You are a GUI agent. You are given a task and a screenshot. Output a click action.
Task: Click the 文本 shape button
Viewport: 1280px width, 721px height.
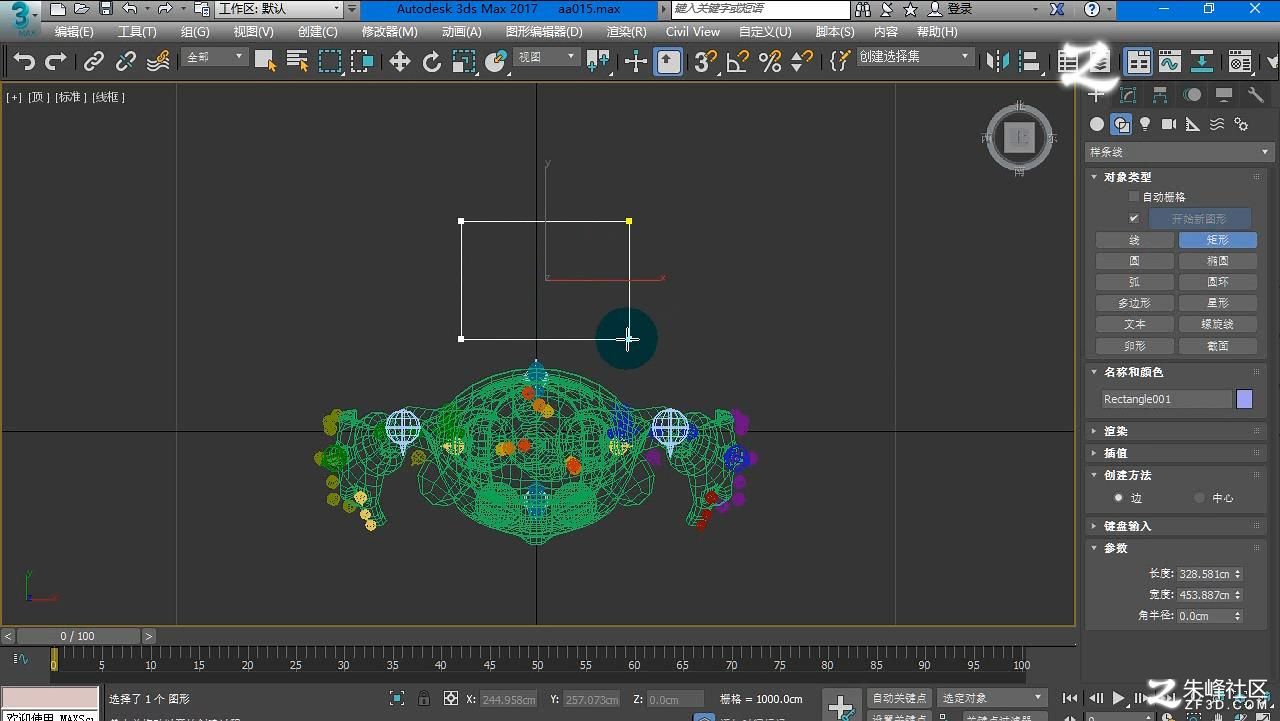pos(1134,324)
